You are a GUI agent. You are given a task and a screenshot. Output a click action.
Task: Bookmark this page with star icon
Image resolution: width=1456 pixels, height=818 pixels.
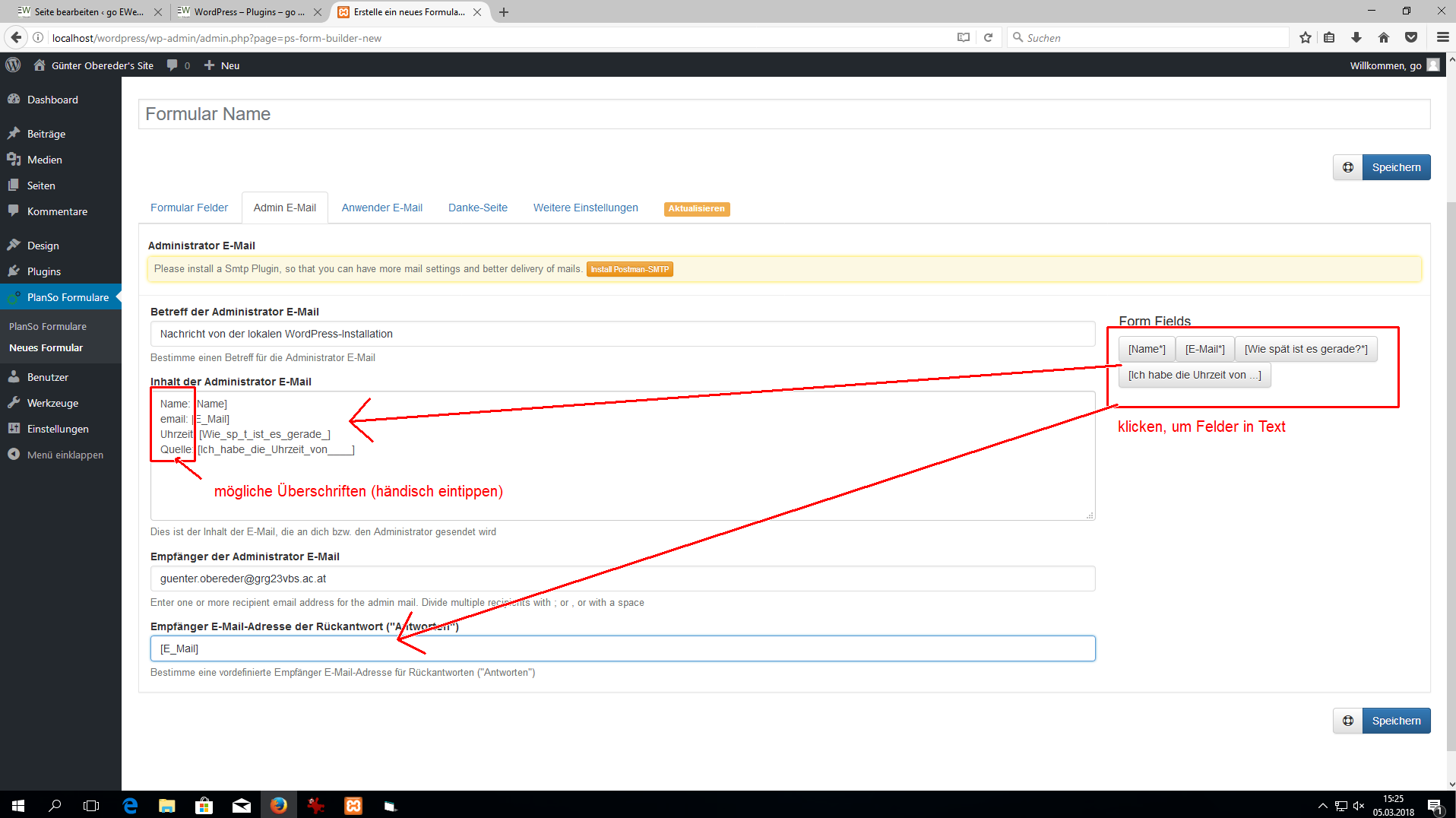1306,37
